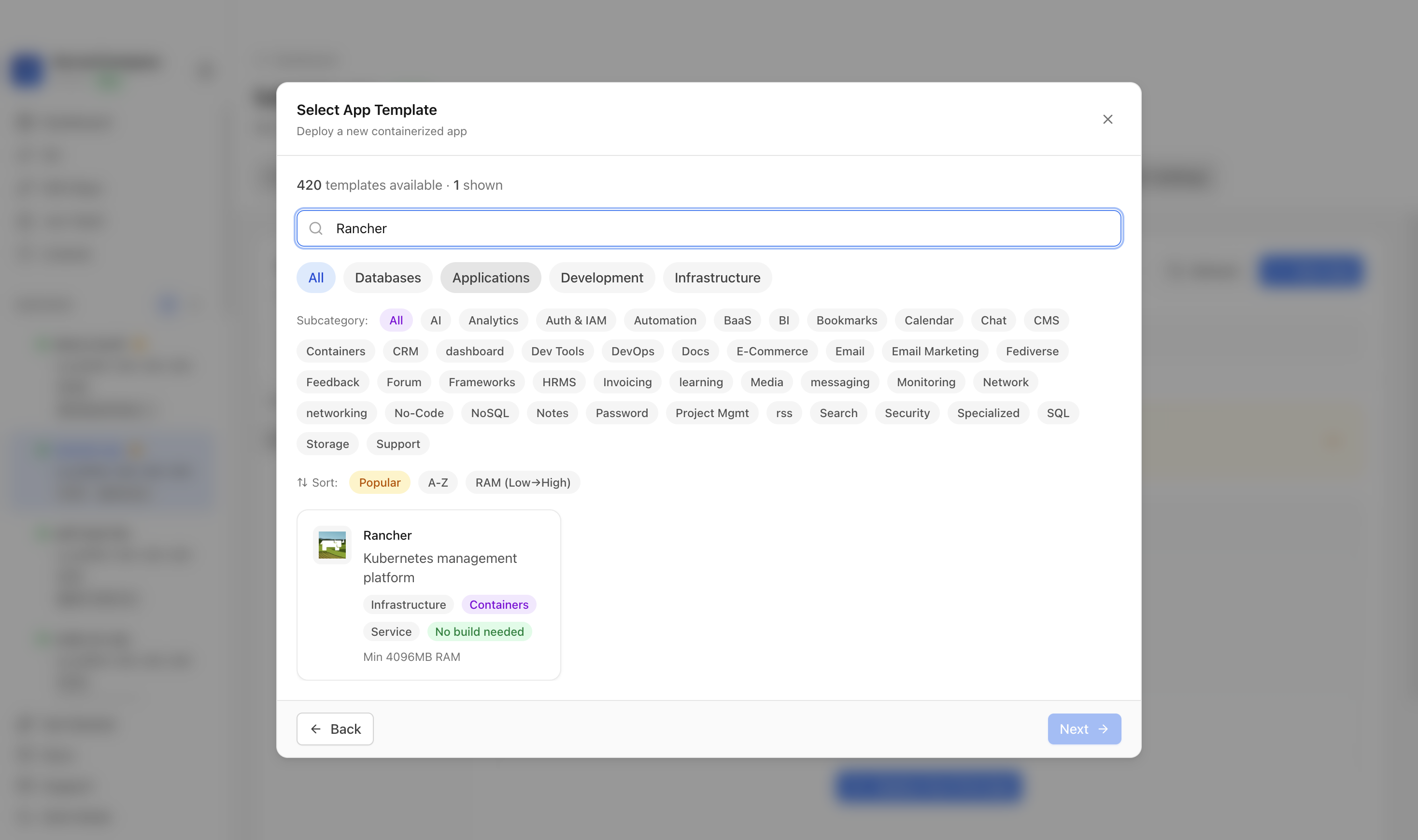1418x840 pixels.
Task: Filter by Docs subcategory
Action: 695,351
